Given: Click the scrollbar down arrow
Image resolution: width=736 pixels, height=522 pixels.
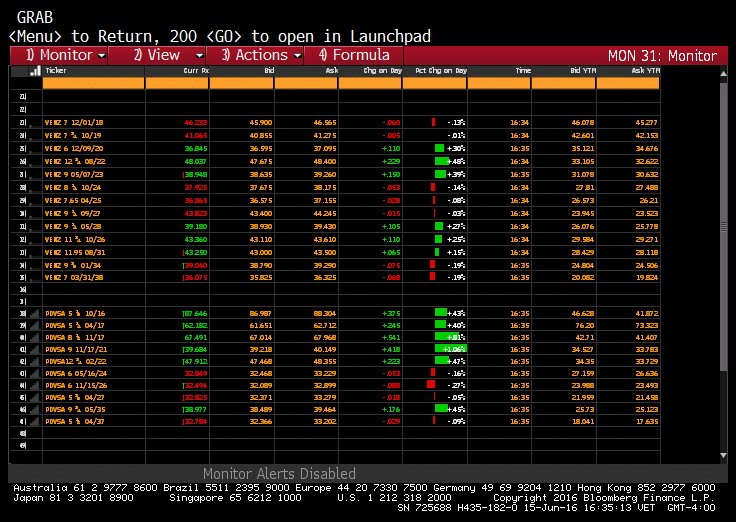Looking at the screenshot, I should (x=723, y=455).
